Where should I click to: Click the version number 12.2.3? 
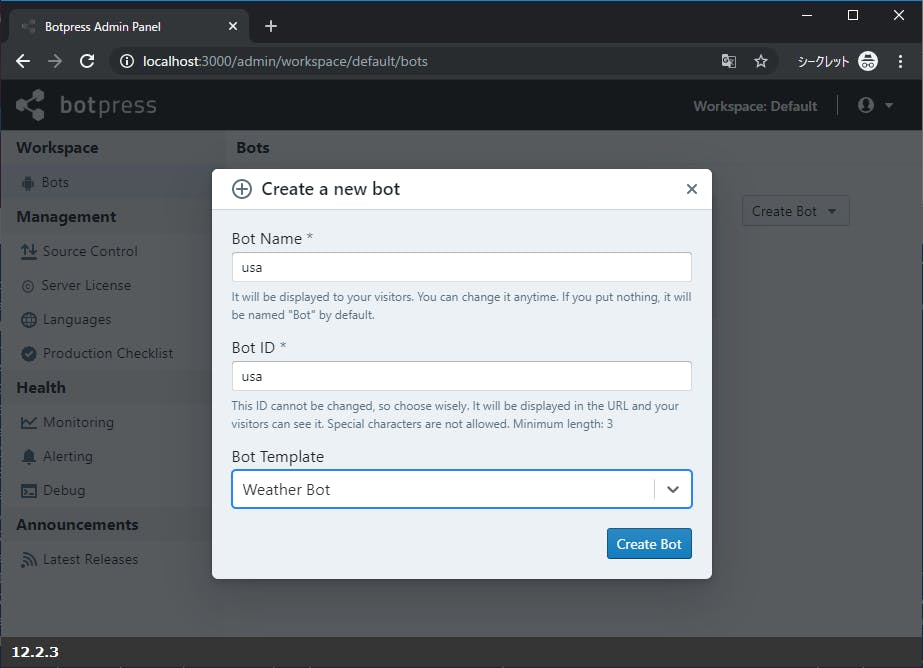(x=35, y=652)
